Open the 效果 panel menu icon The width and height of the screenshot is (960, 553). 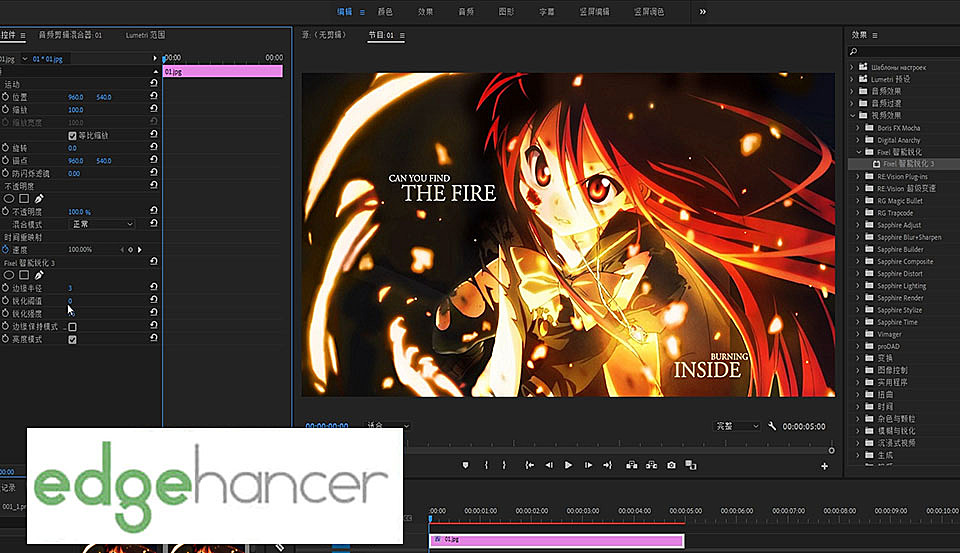(x=875, y=35)
